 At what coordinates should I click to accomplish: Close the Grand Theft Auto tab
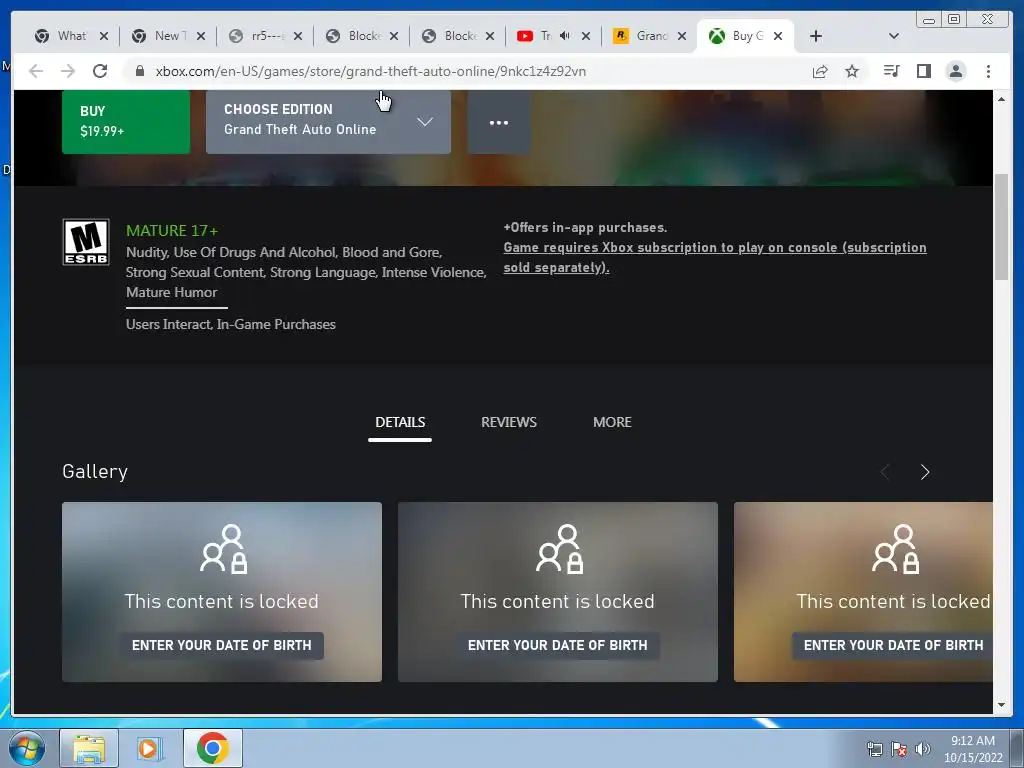[x=682, y=36]
